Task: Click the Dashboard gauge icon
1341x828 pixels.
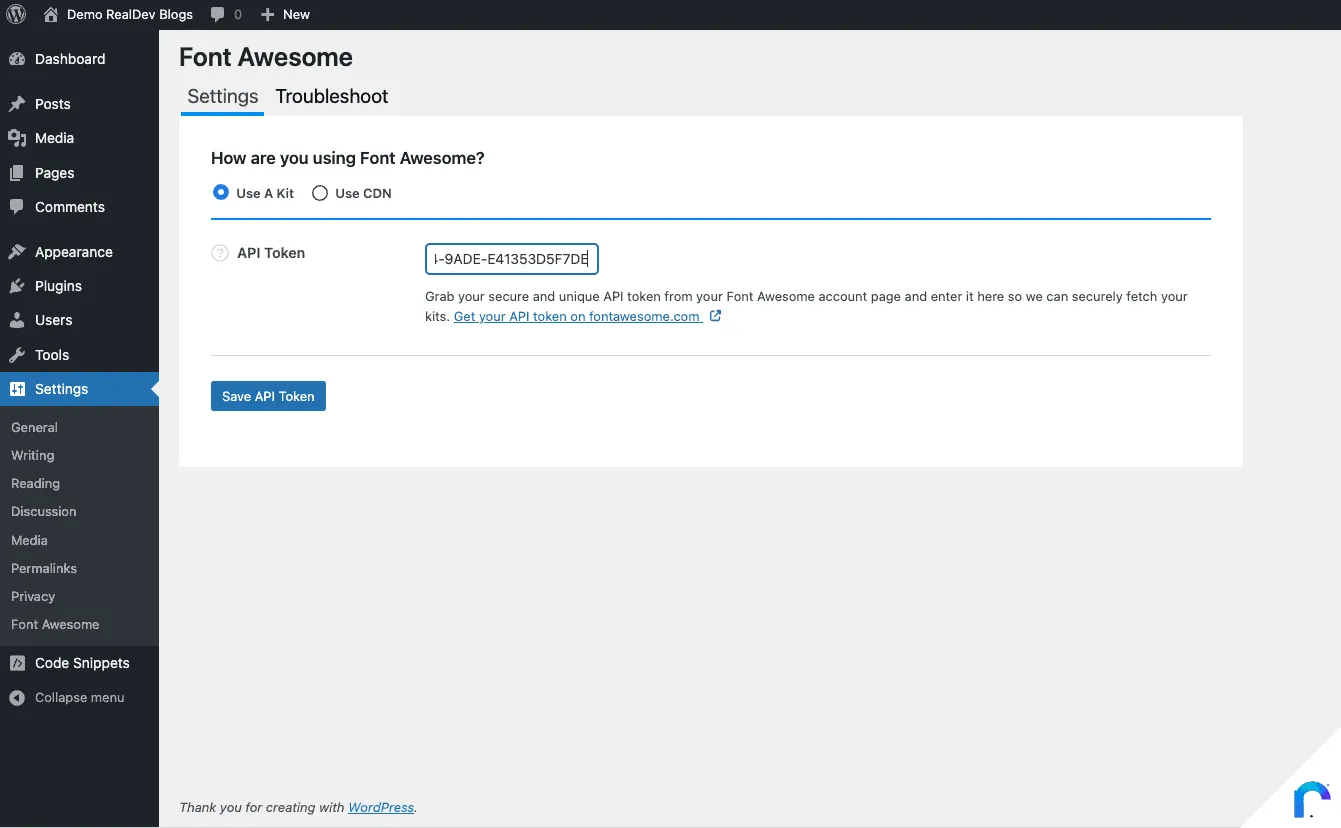Action: point(17,59)
